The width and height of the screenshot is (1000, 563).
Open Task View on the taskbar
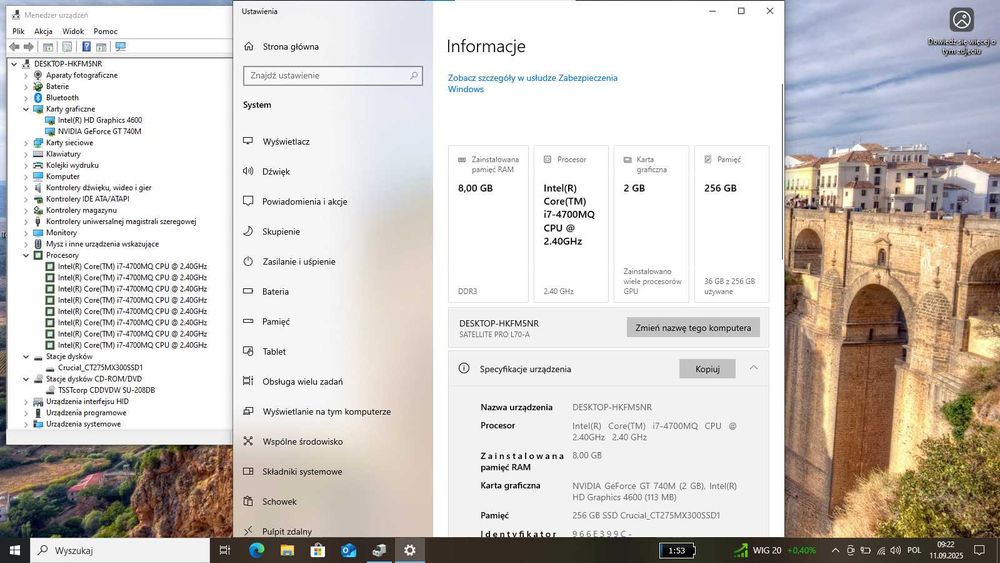pyautogui.click(x=224, y=550)
